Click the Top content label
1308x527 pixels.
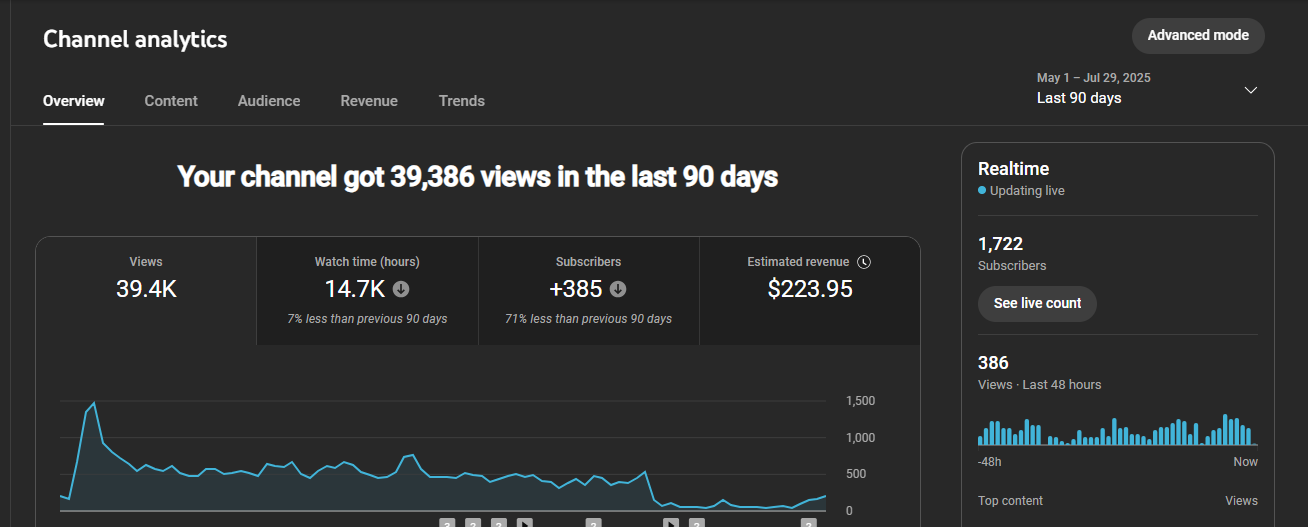coord(1010,501)
